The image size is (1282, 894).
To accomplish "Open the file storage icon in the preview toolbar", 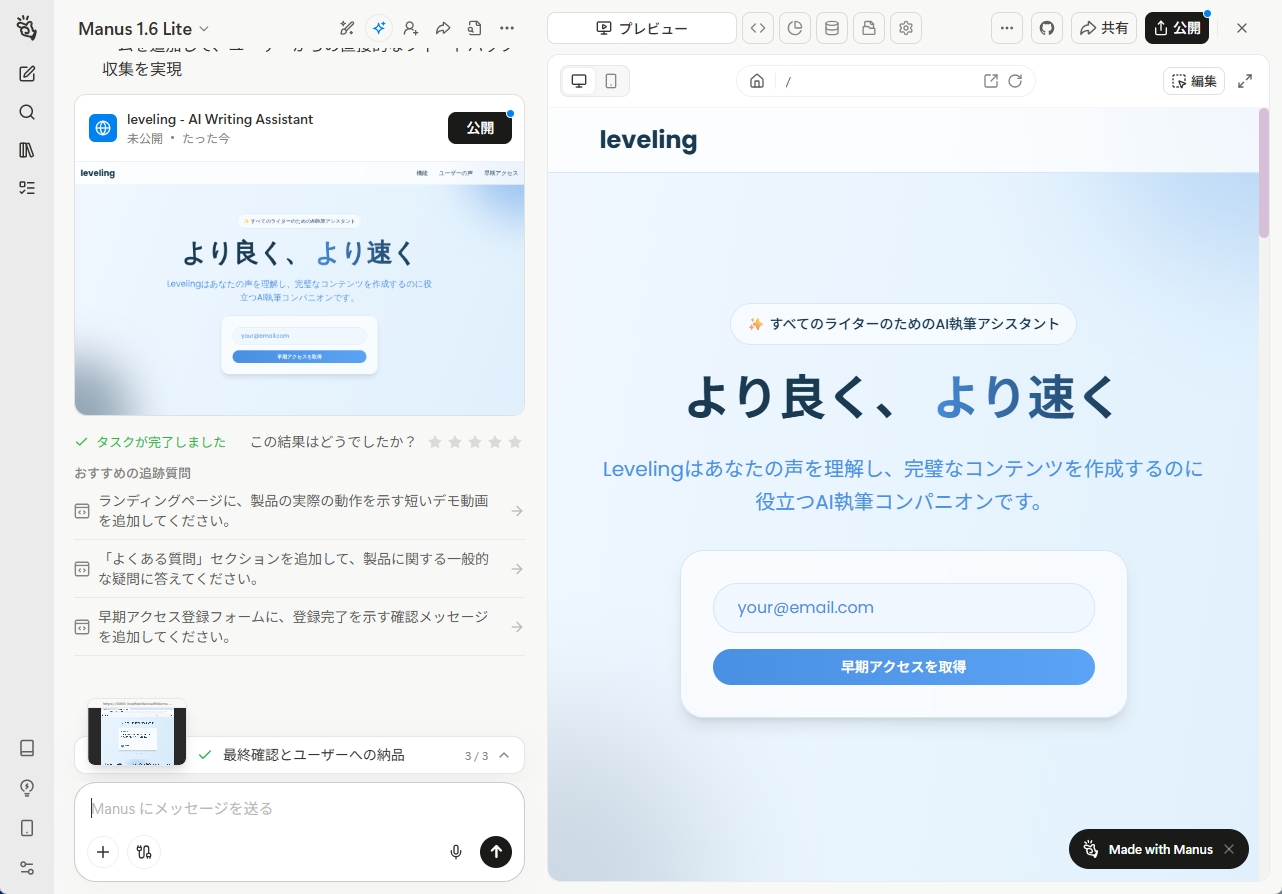I will click(x=869, y=28).
